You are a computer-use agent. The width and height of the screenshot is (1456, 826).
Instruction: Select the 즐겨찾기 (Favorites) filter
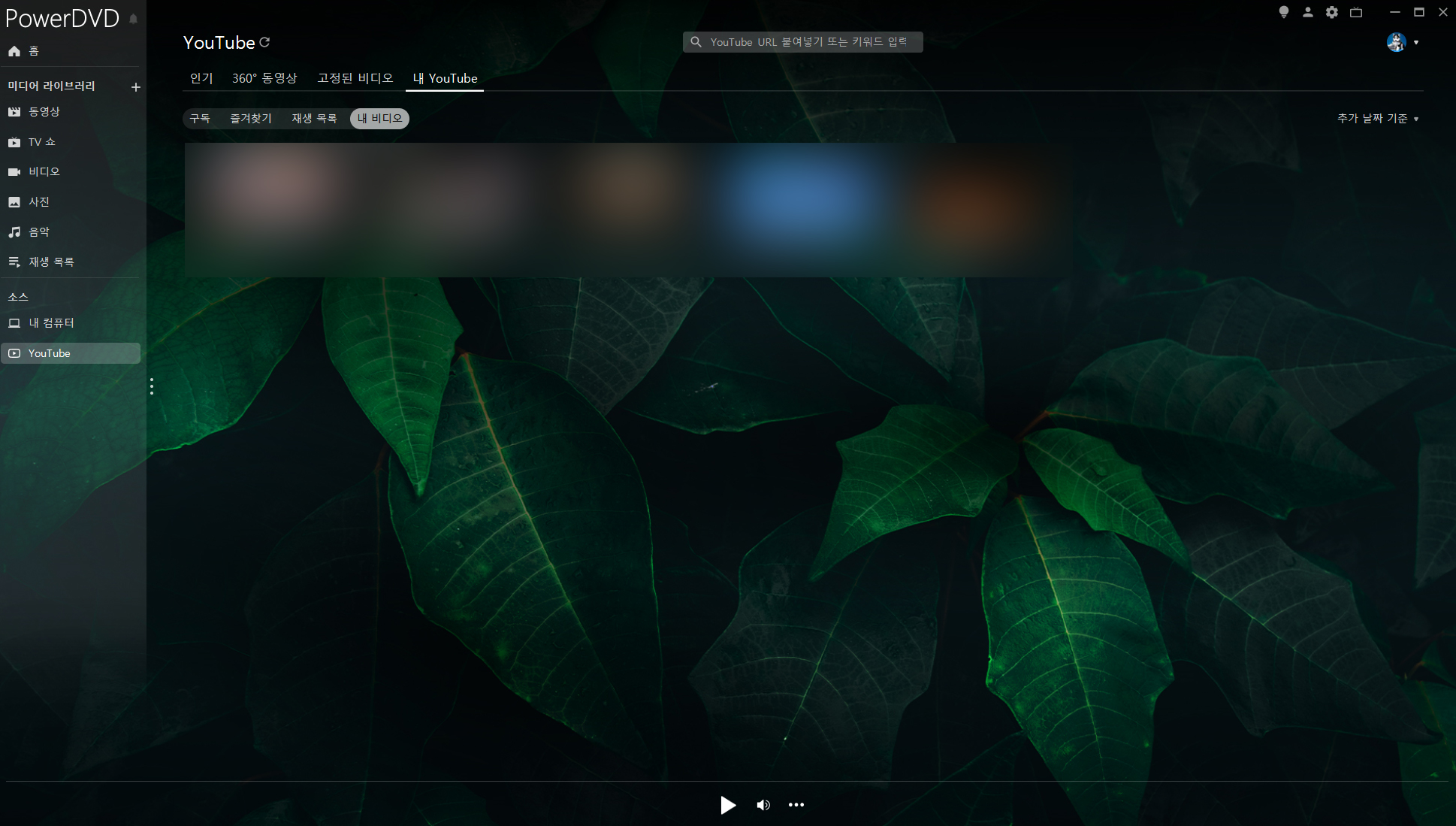[251, 119]
